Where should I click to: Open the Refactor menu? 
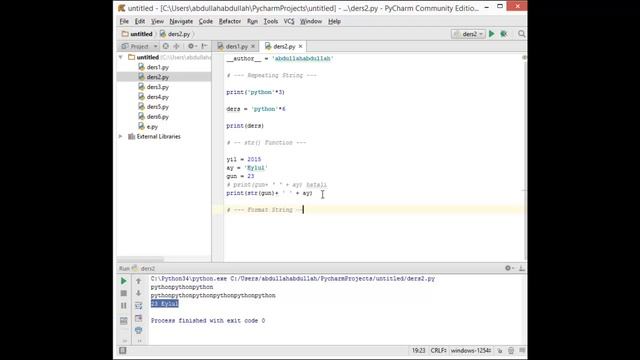[230, 21]
